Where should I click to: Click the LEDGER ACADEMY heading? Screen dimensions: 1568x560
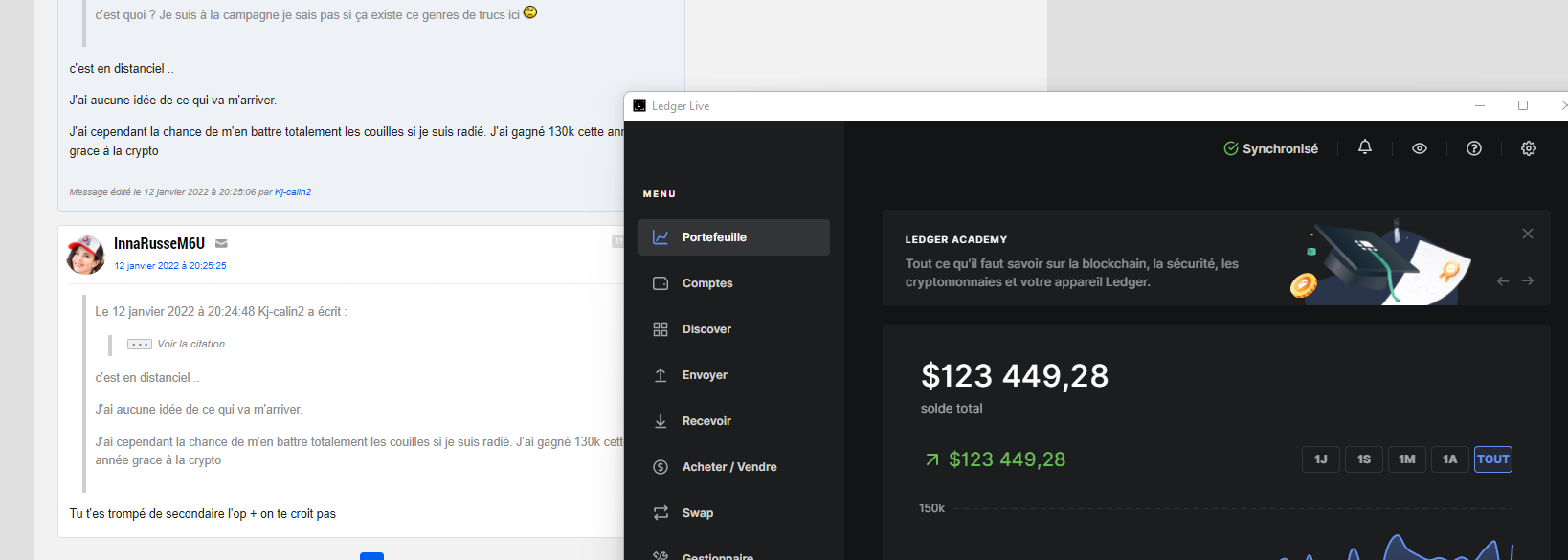956,239
